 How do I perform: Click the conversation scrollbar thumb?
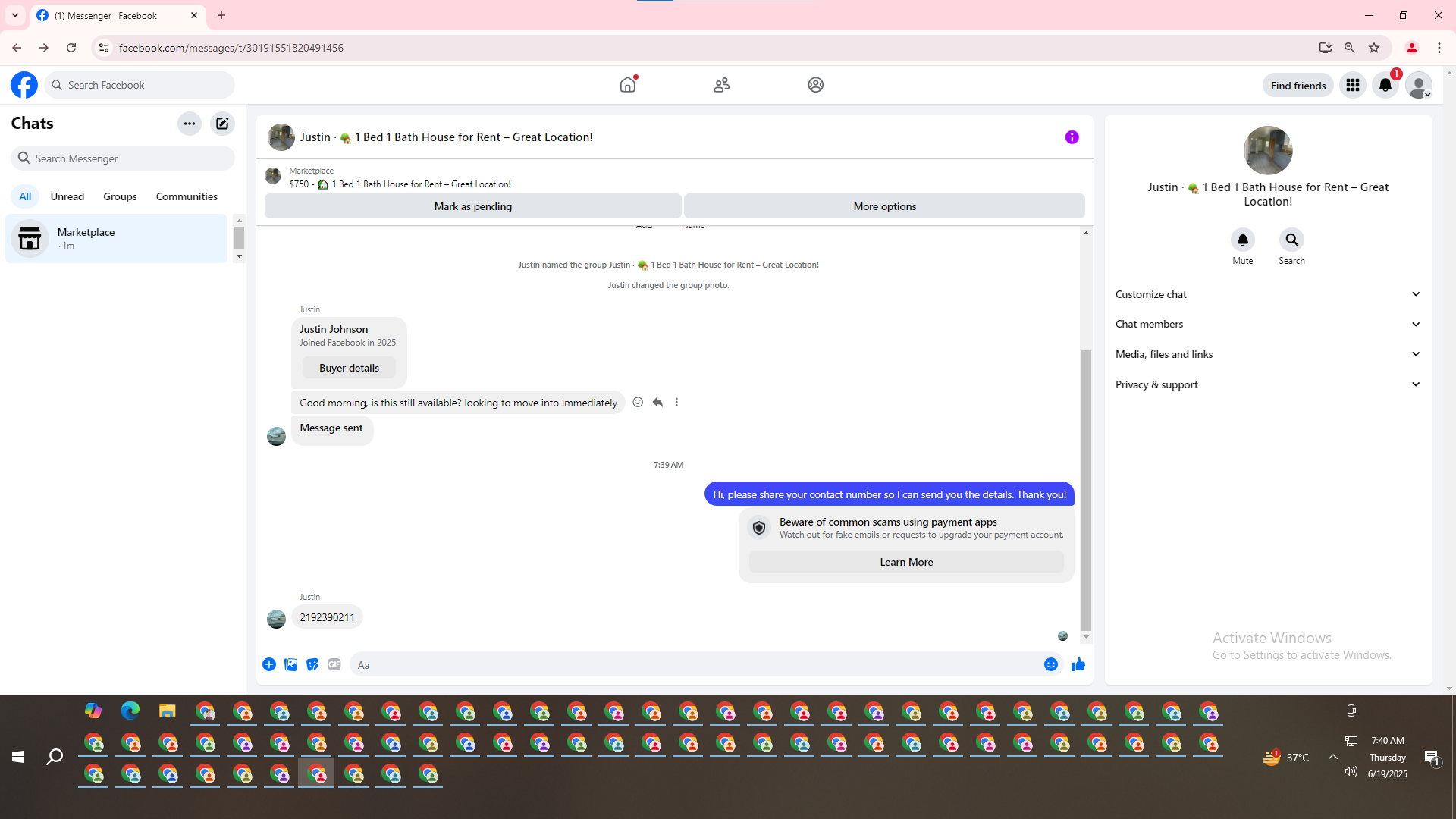(x=1086, y=491)
